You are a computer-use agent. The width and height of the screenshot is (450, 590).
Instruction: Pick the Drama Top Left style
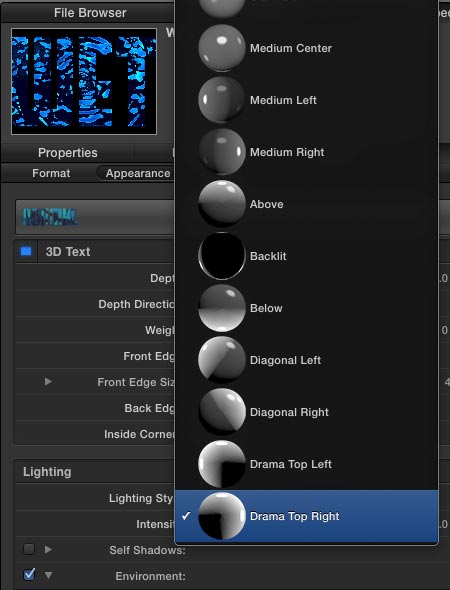click(x=307, y=464)
